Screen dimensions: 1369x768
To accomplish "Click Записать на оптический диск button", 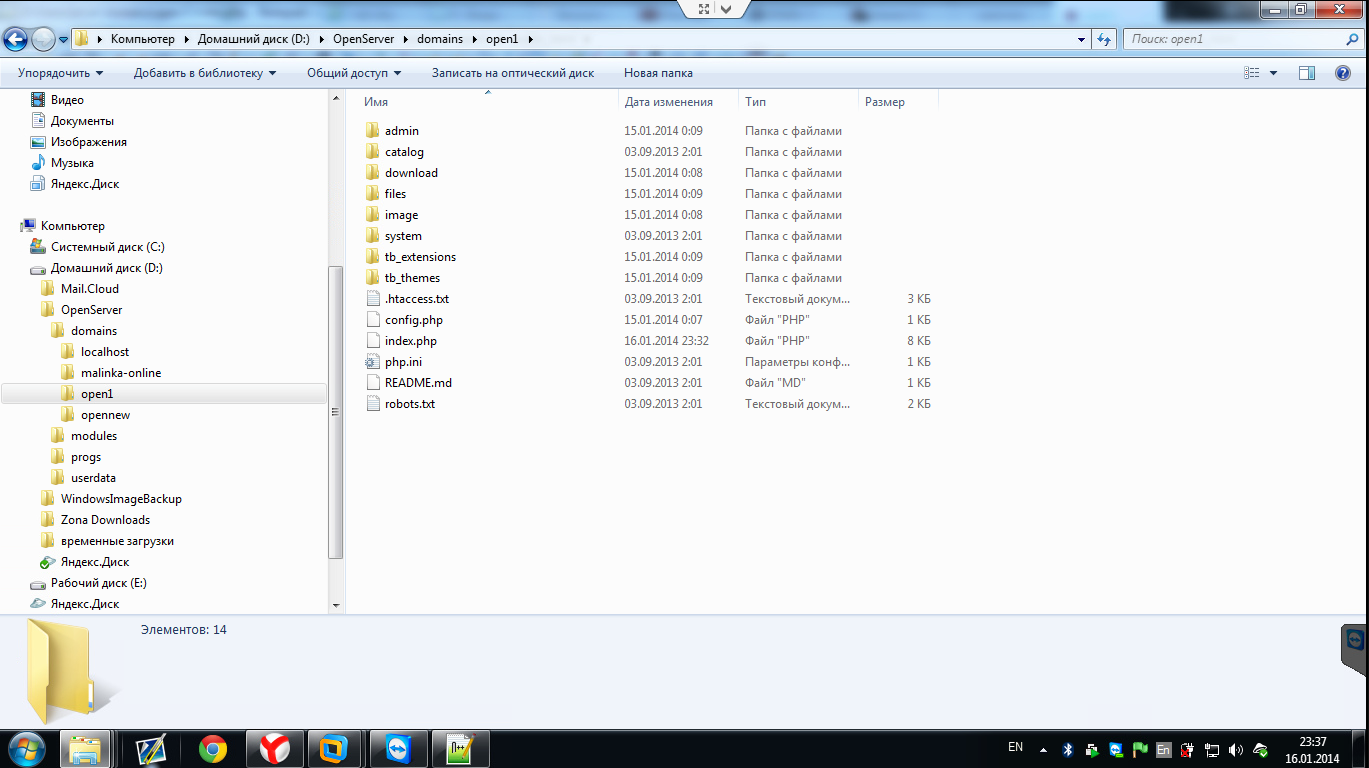I will click(512, 73).
